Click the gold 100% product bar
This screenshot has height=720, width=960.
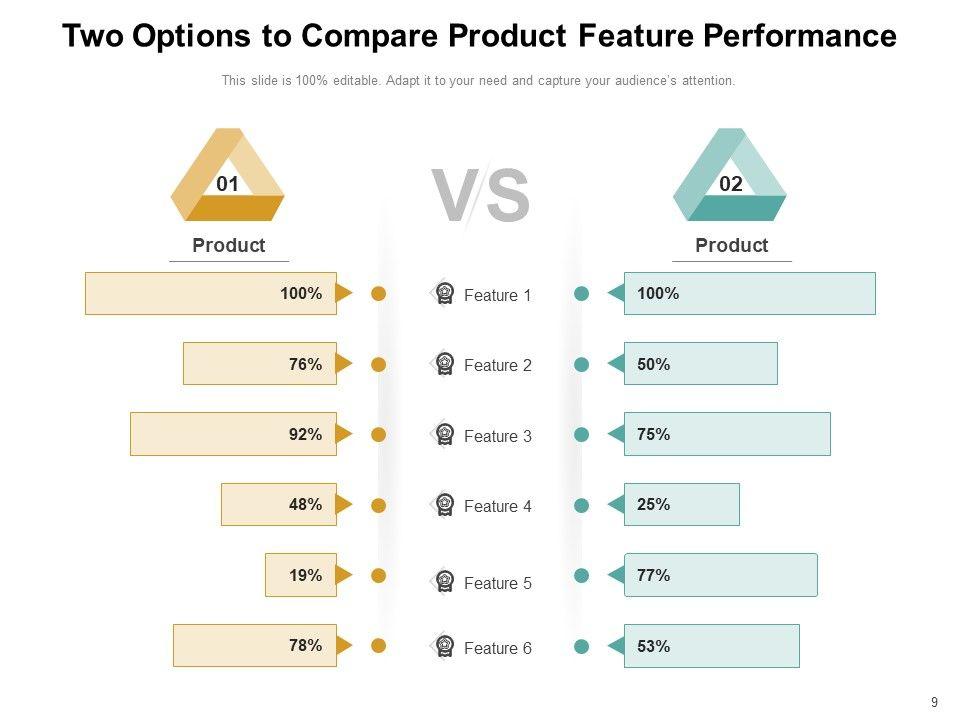(210, 294)
